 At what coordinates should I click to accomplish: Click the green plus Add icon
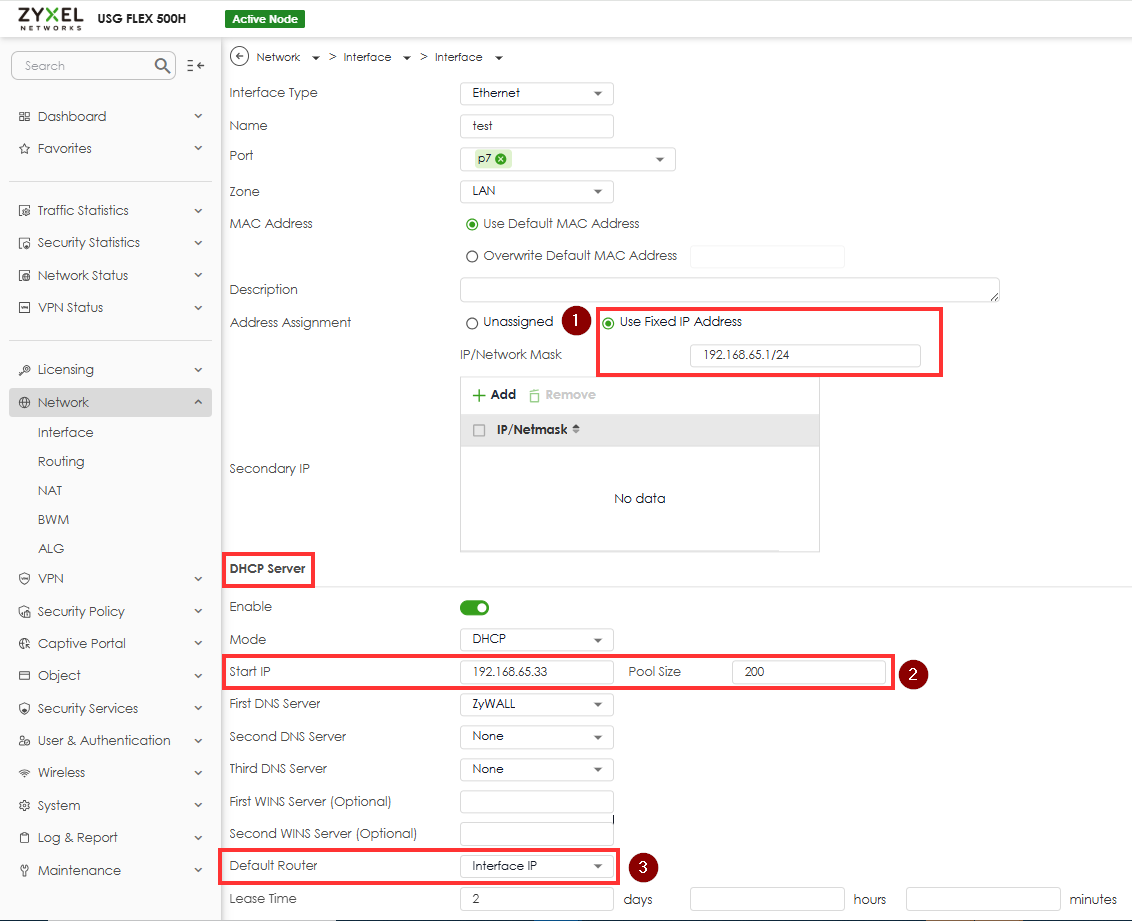tap(478, 395)
